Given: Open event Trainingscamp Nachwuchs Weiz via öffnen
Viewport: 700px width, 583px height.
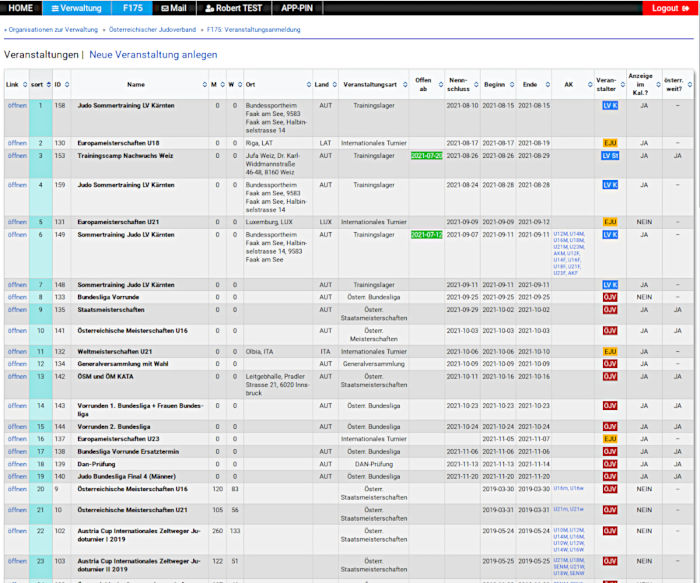Looking at the screenshot, I should 17,156.
